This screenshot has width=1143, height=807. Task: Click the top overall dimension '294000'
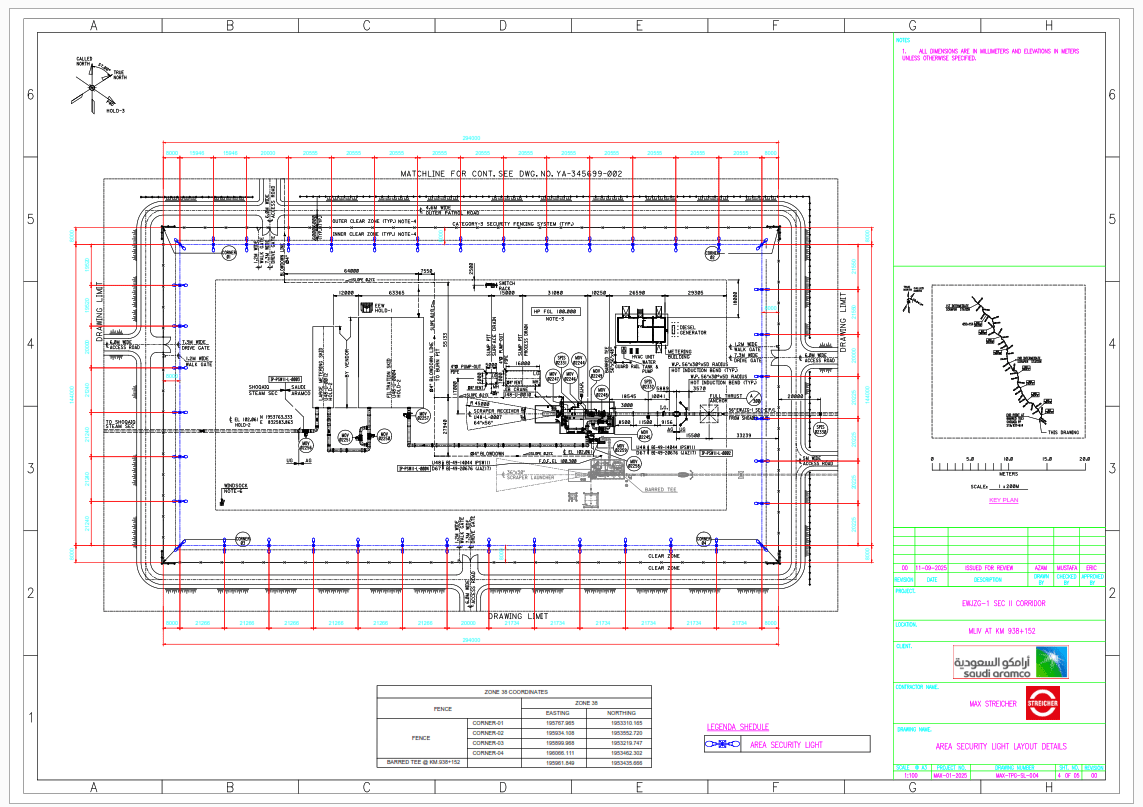tap(471, 137)
